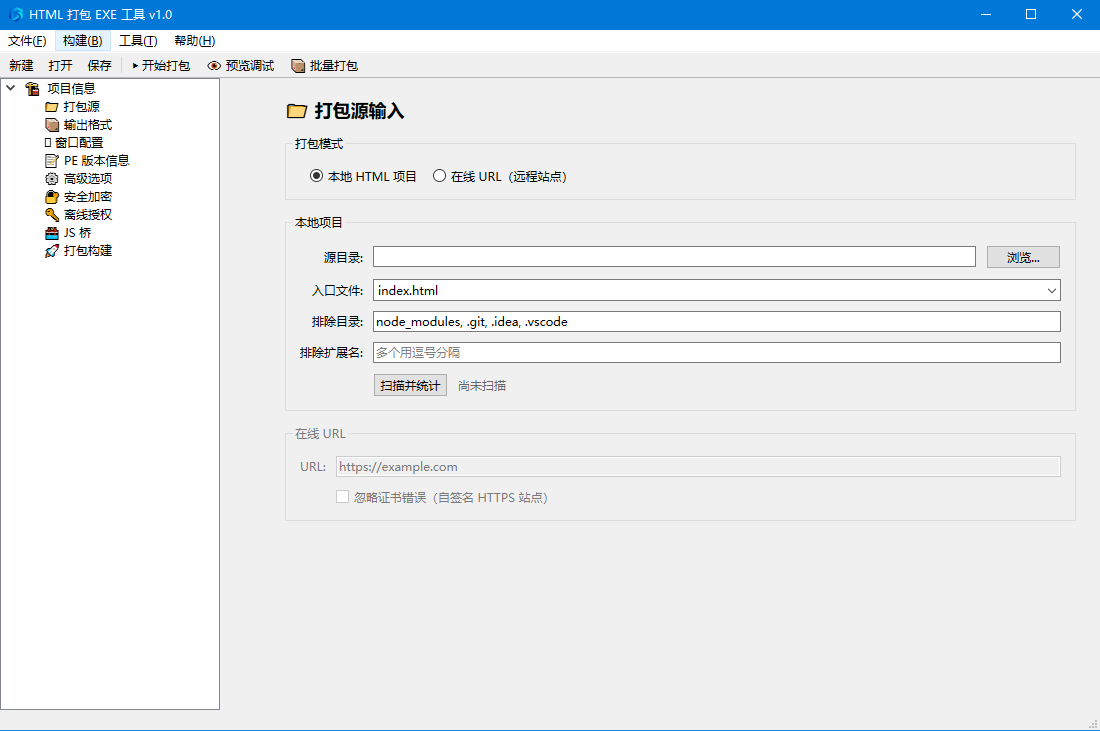This screenshot has width=1100, height=731.
Task: Click the window icon beside 窗口配置
Action: [48, 142]
